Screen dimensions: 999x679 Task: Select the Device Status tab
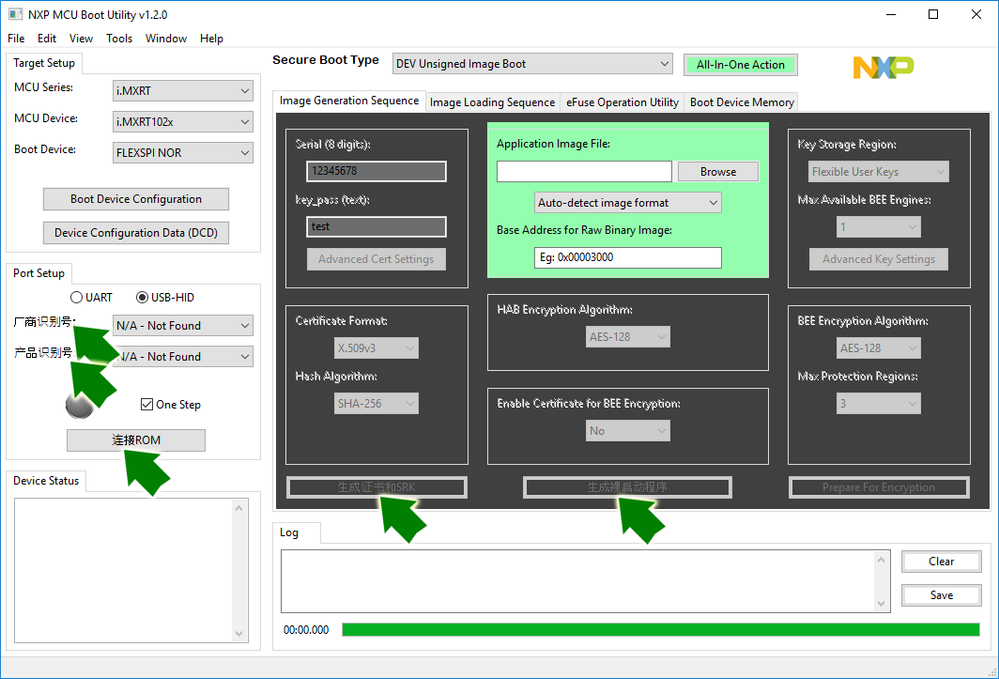click(46, 481)
